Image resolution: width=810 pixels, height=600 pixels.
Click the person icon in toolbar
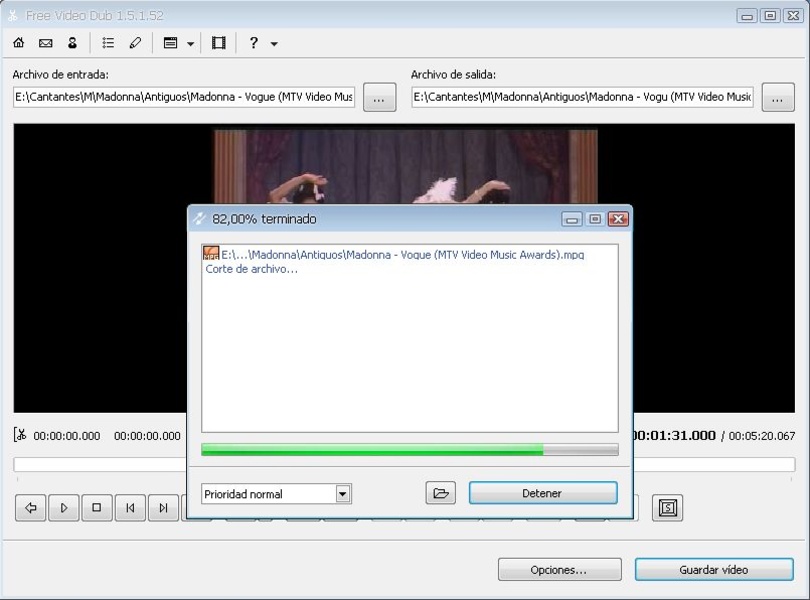coord(72,43)
